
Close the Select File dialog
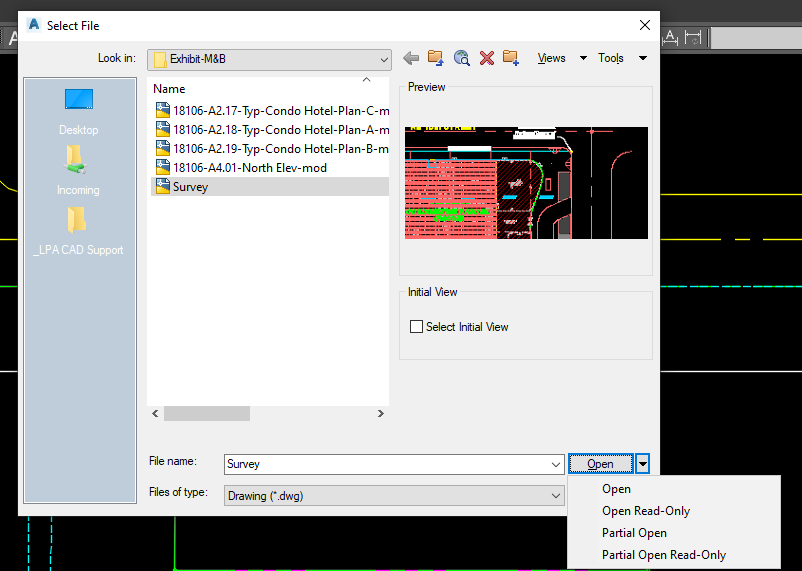pos(644,25)
